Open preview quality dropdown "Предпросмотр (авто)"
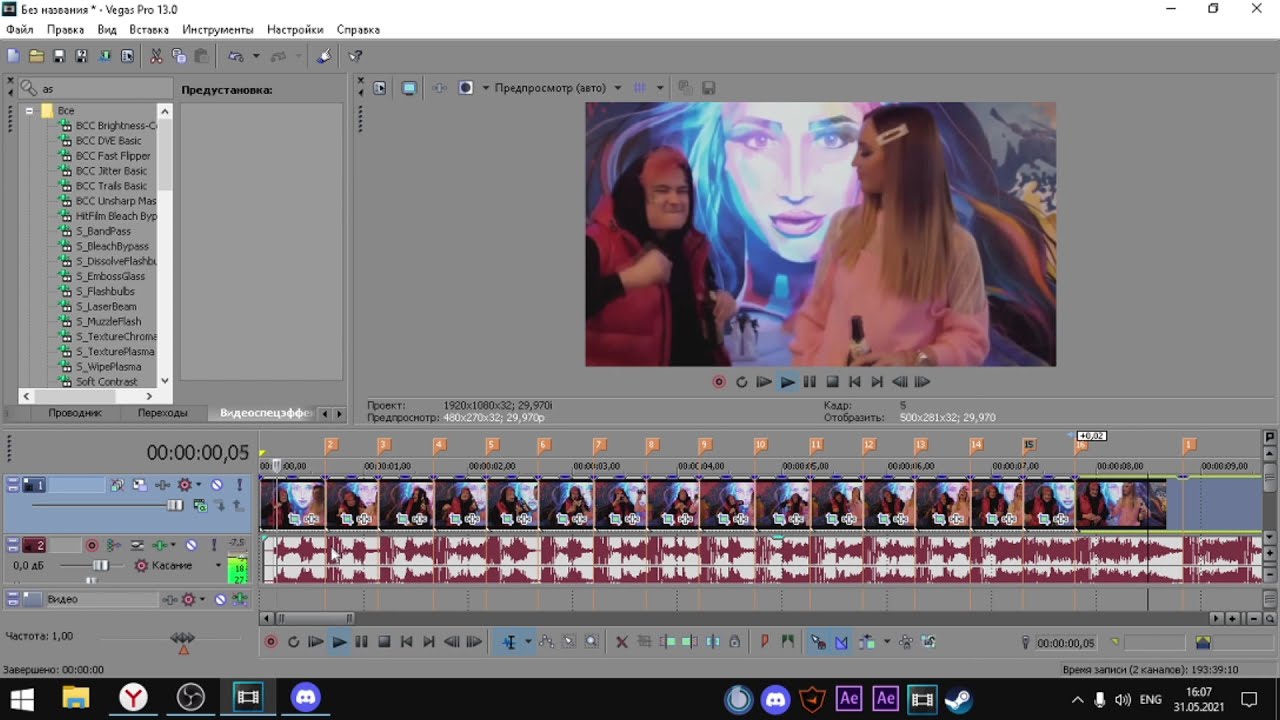Image resolution: width=1280 pixels, height=720 pixels. 558,88
